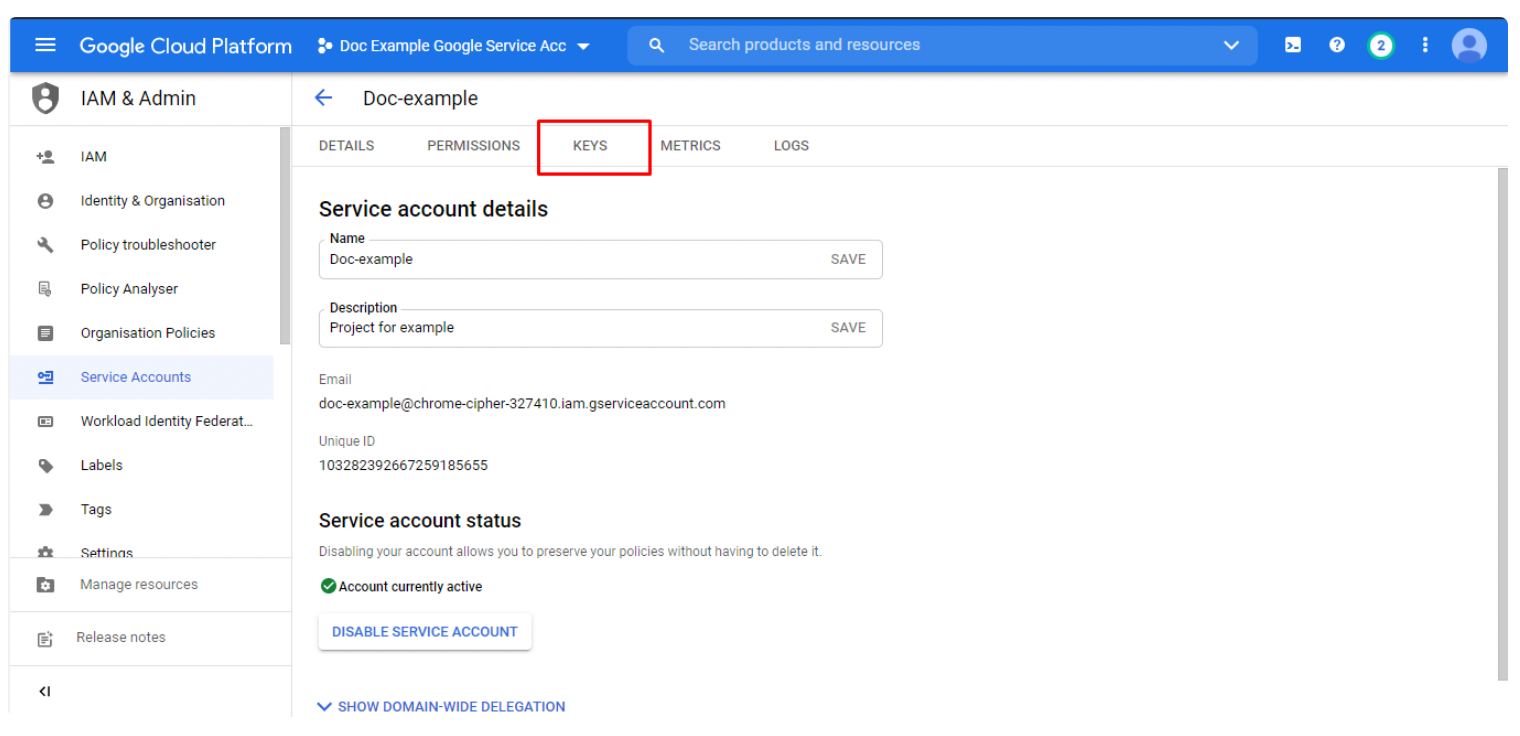
Task: Click the Google Cloud Platform logo text
Action: [x=186, y=46]
